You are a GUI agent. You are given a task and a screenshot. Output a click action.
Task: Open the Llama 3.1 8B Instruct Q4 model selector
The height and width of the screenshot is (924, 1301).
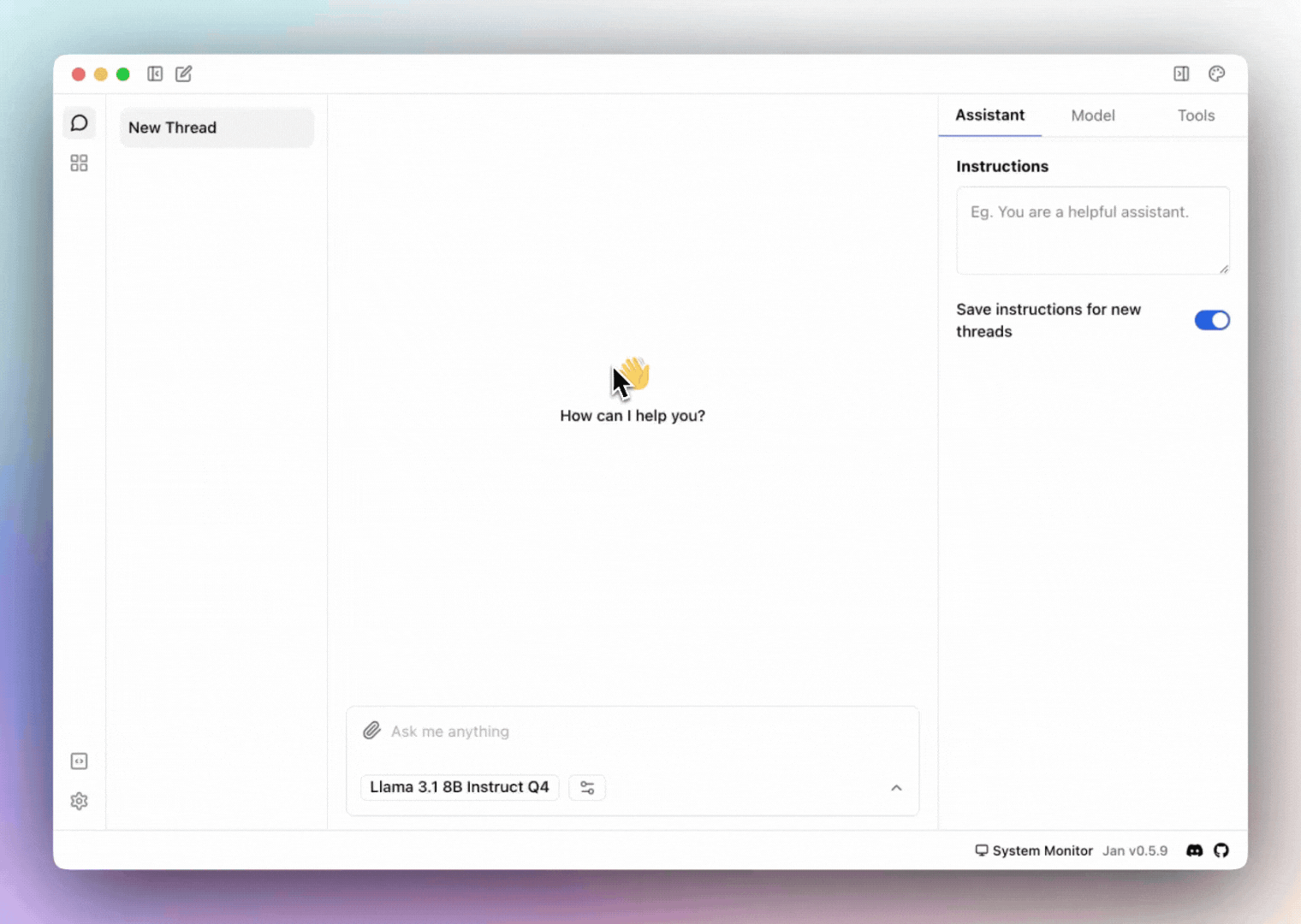(460, 787)
